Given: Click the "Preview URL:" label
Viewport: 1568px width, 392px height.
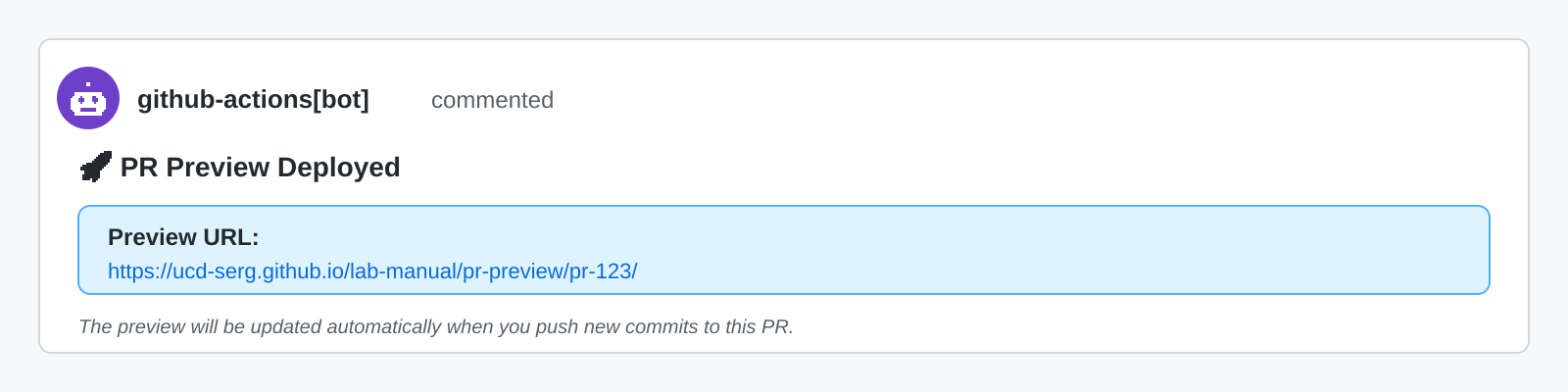Looking at the screenshot, I should point(183,237).
